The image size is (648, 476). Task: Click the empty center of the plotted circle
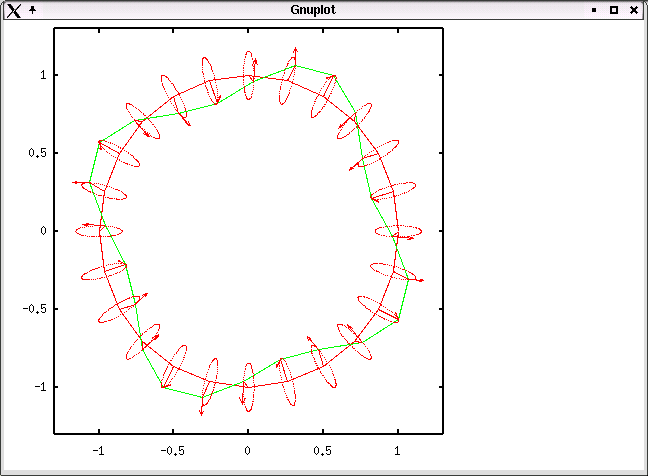(x=248, y=231)
